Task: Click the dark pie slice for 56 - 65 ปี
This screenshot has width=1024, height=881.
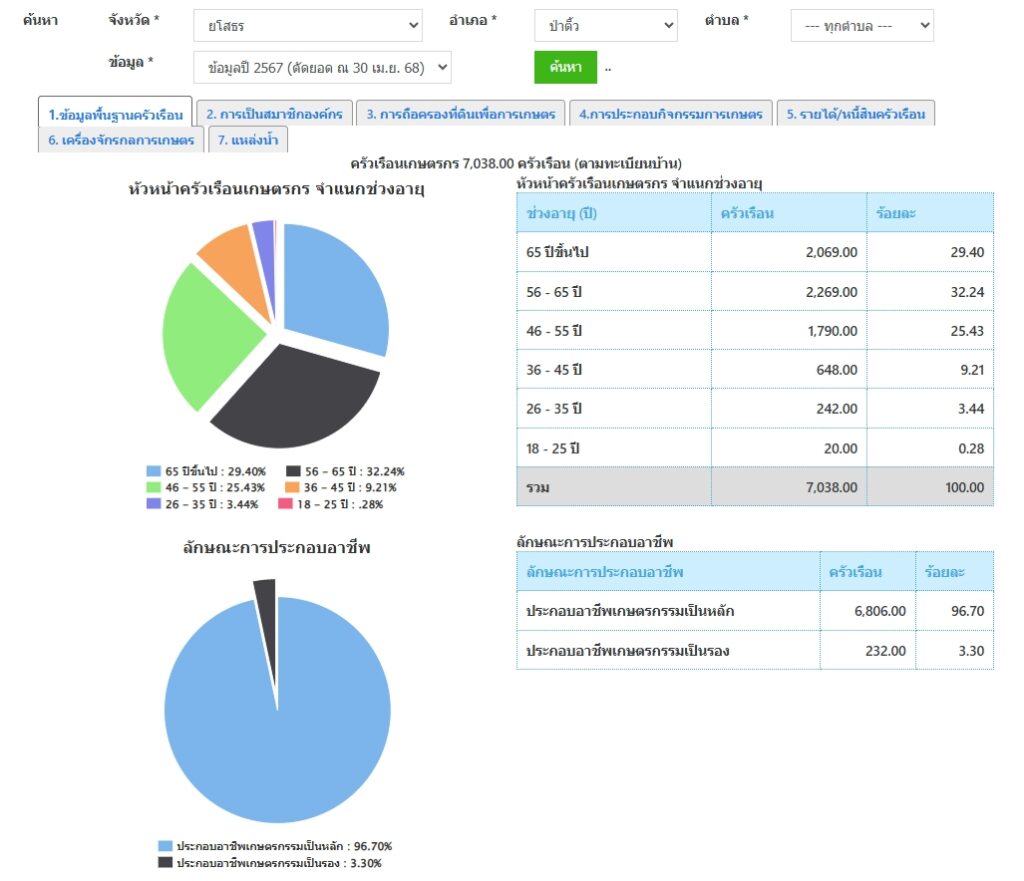Action: 295,400
